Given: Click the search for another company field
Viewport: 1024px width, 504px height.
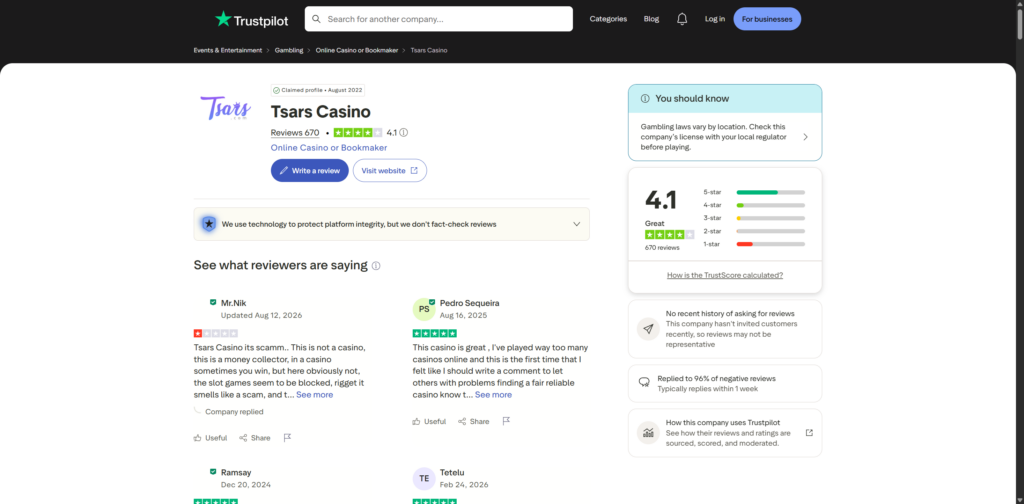Looking at the screenshot, I should click(x=439, y=19).
